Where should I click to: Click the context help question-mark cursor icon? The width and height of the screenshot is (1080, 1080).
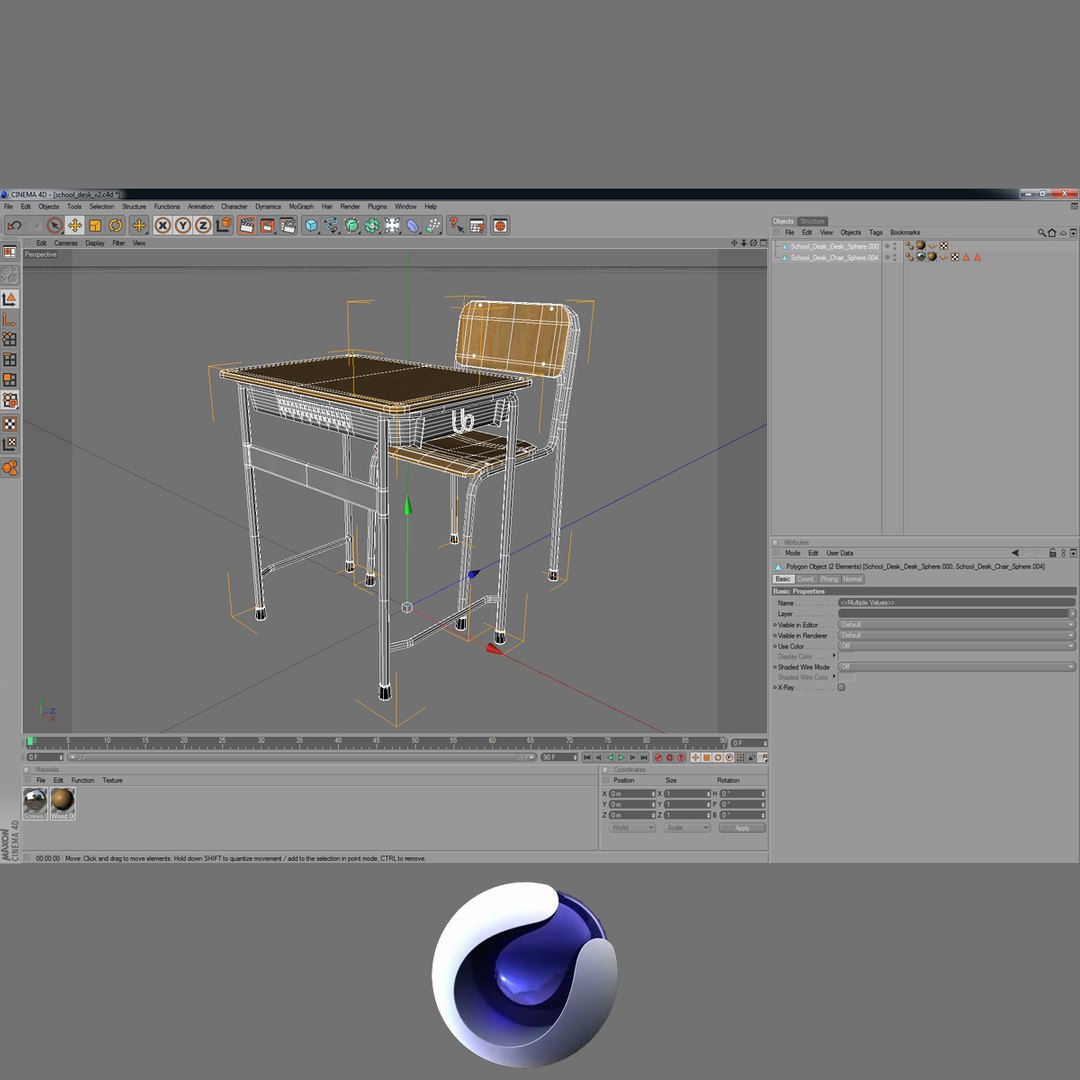pos(456,225)
